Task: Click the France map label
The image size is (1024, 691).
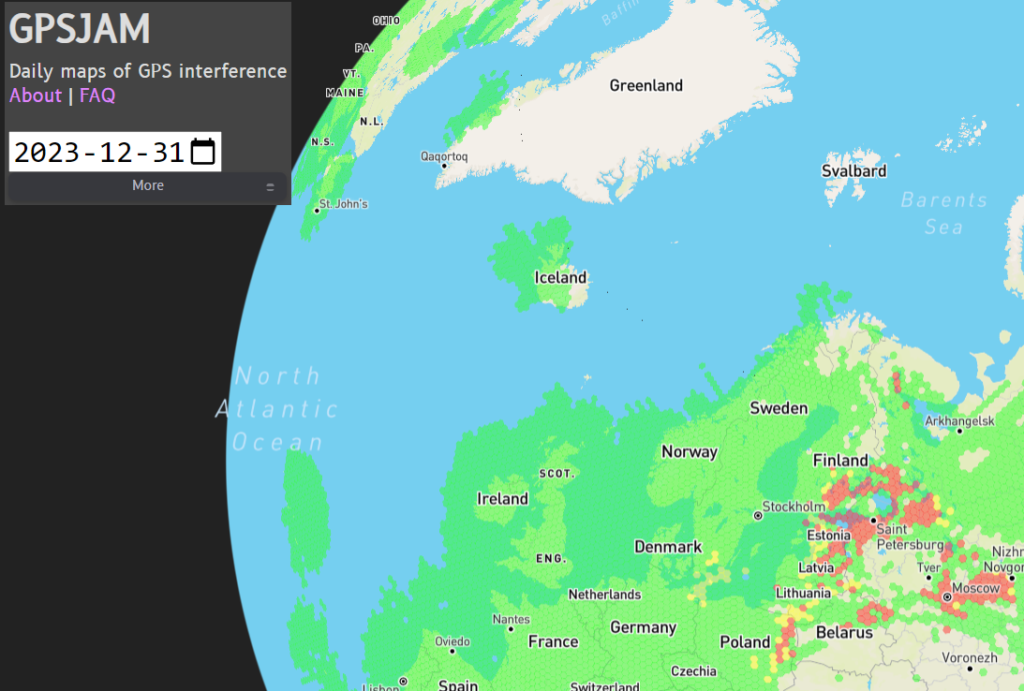Action: 553,642
